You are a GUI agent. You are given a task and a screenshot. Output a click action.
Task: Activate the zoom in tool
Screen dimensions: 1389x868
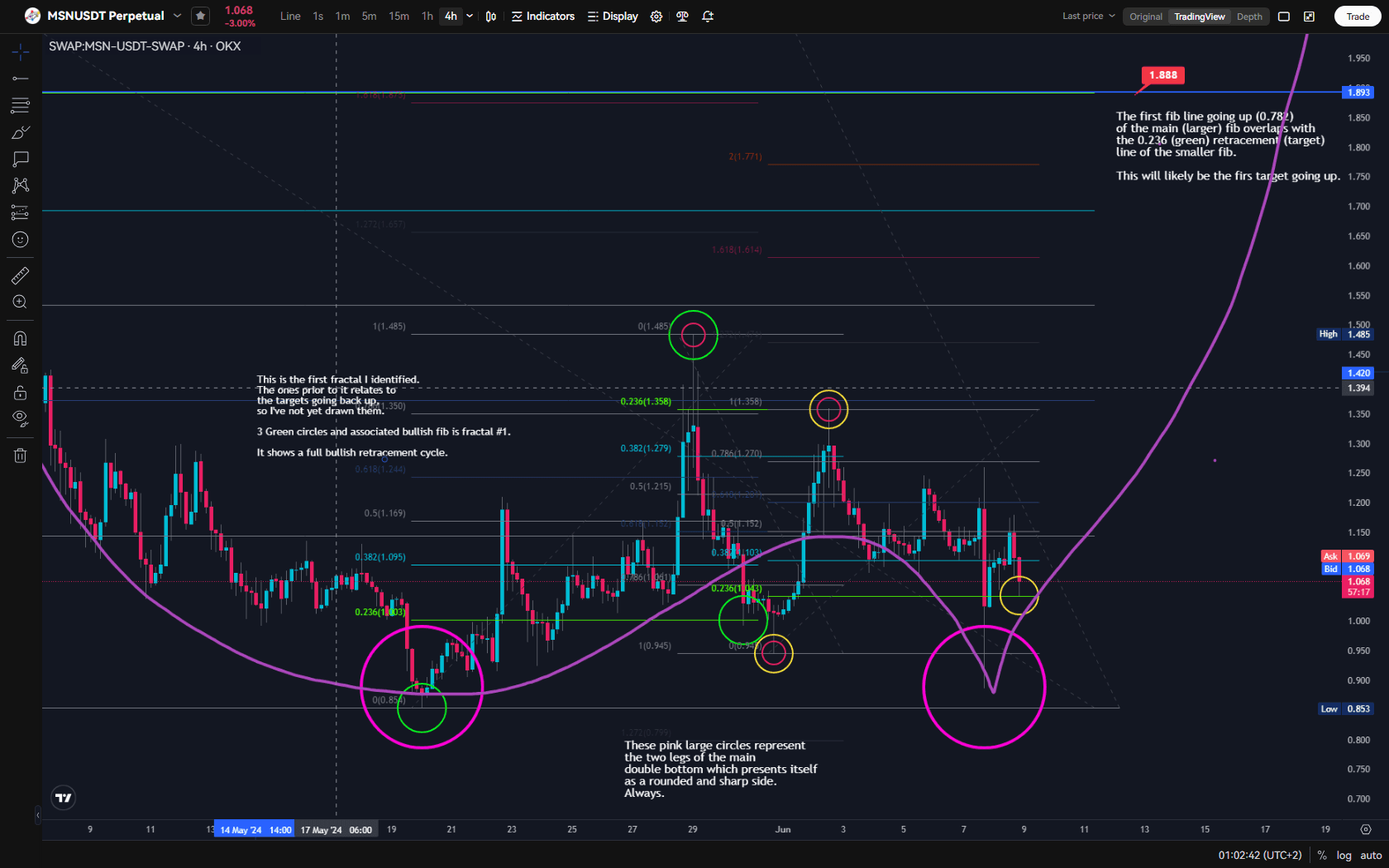pos(21,302)
